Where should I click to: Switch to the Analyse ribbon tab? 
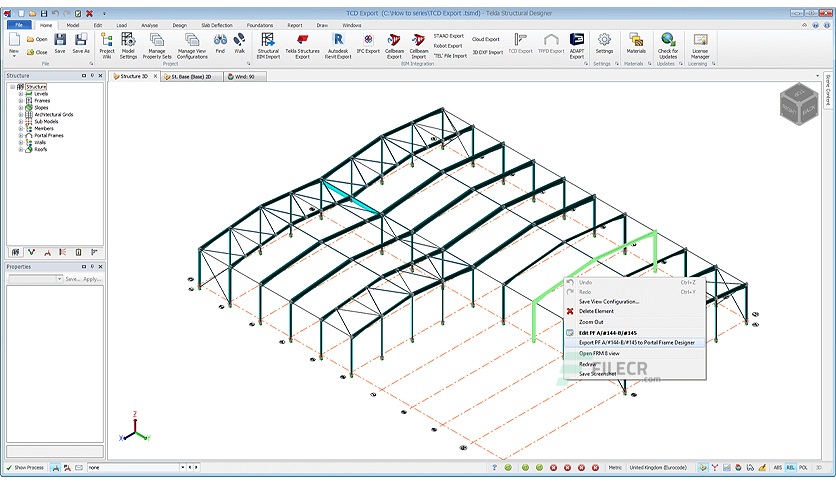click(x=149, y=25)
